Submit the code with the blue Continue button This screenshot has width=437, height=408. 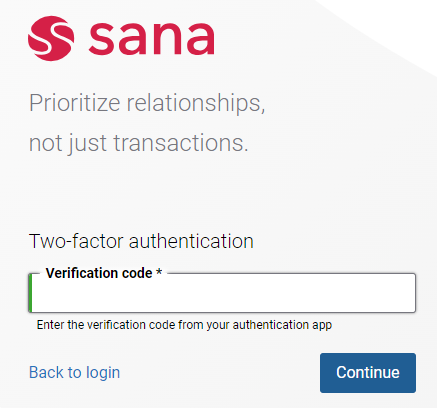click(x=368, y=373)
